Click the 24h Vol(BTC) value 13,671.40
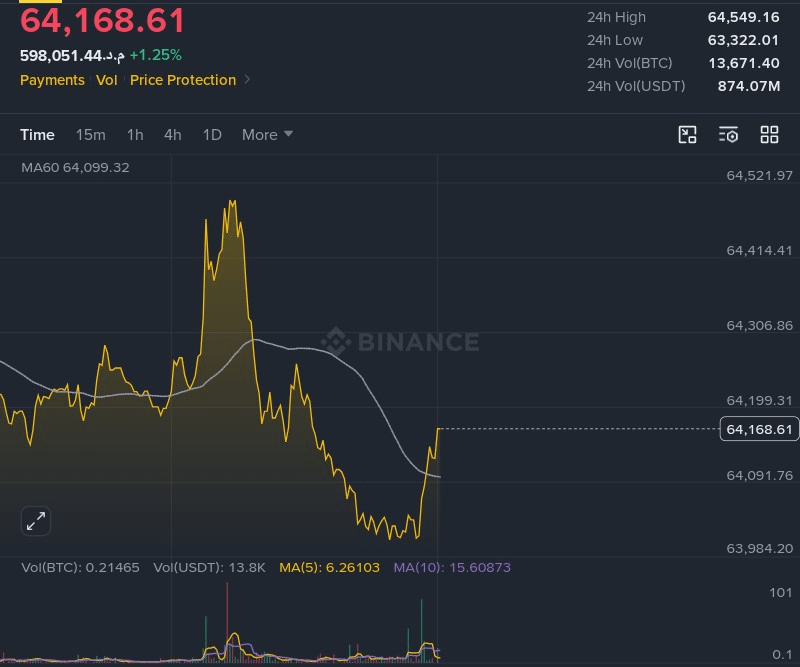This screenshot has width=800, height=667. point(744,63)
